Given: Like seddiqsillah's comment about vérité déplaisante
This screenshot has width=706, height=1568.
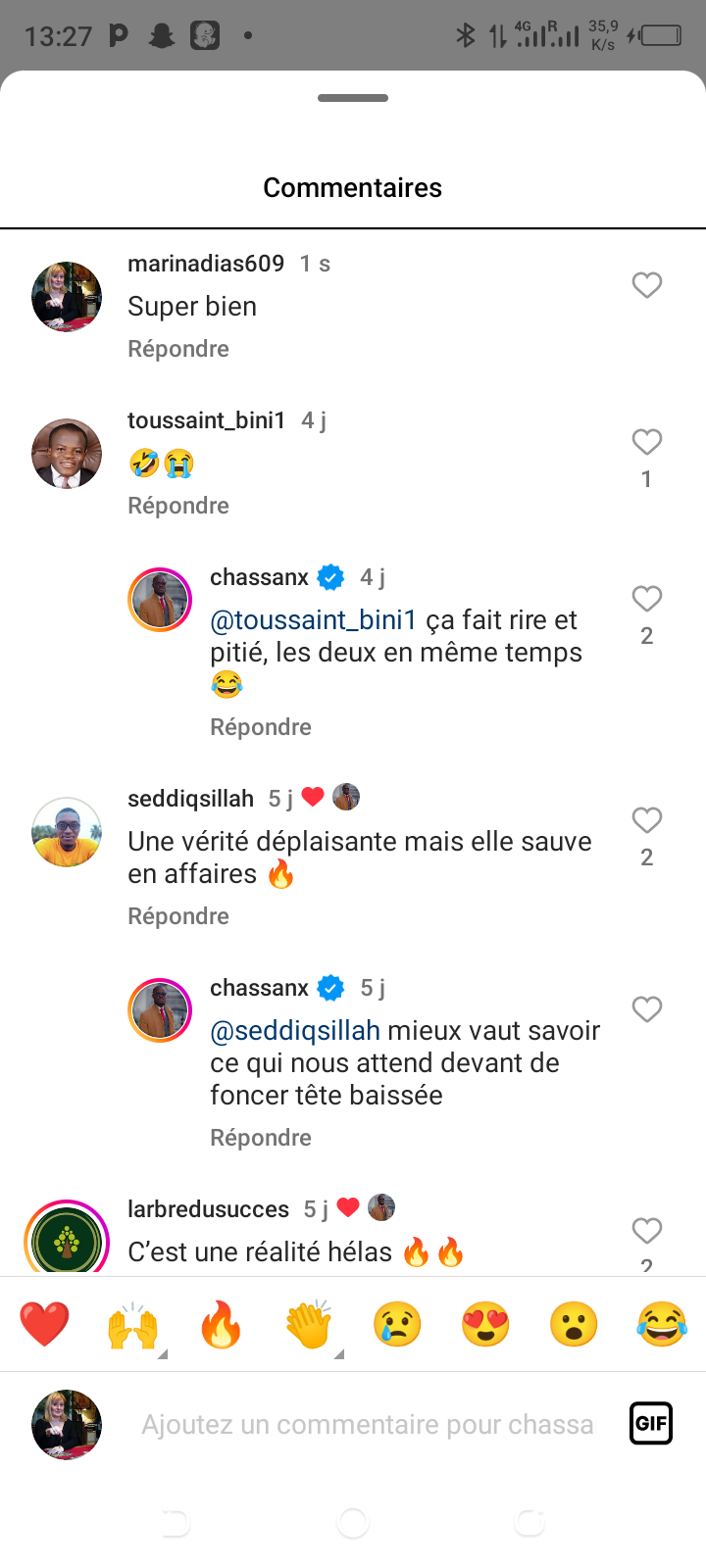Looking at the screenshot, I should [646, 820].
